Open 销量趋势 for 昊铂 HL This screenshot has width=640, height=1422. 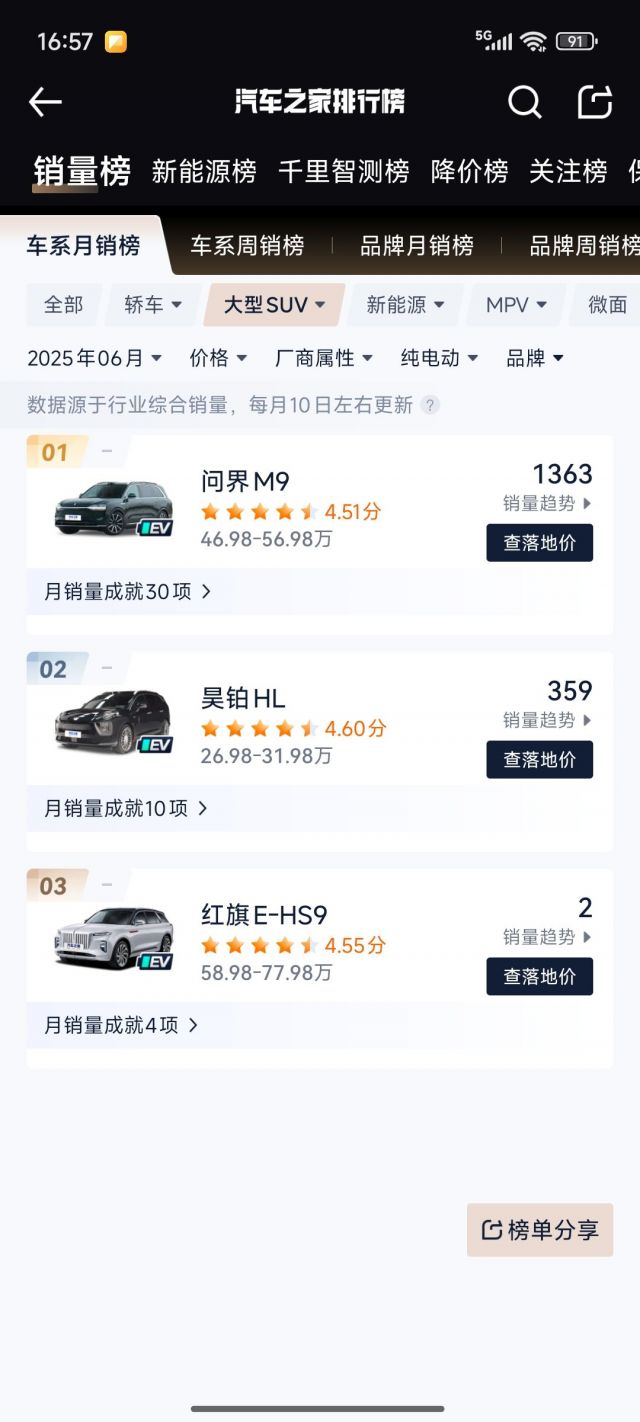tap(540, 721)
